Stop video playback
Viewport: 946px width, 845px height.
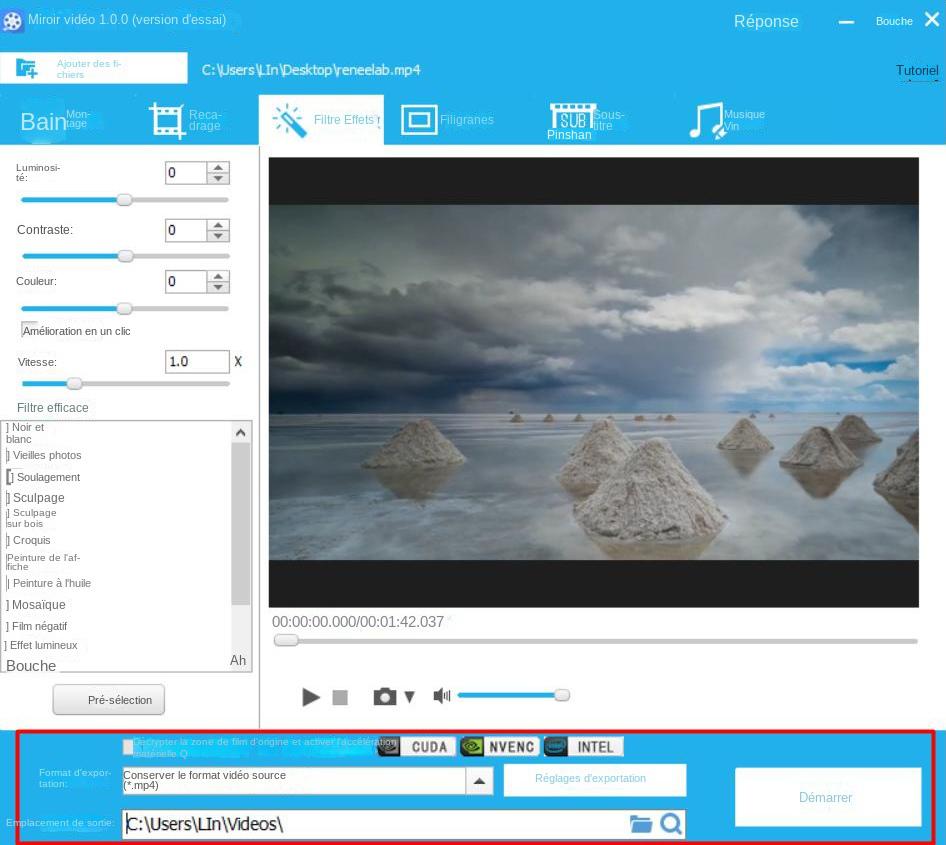pyautogui.click(x=340, y=696)
